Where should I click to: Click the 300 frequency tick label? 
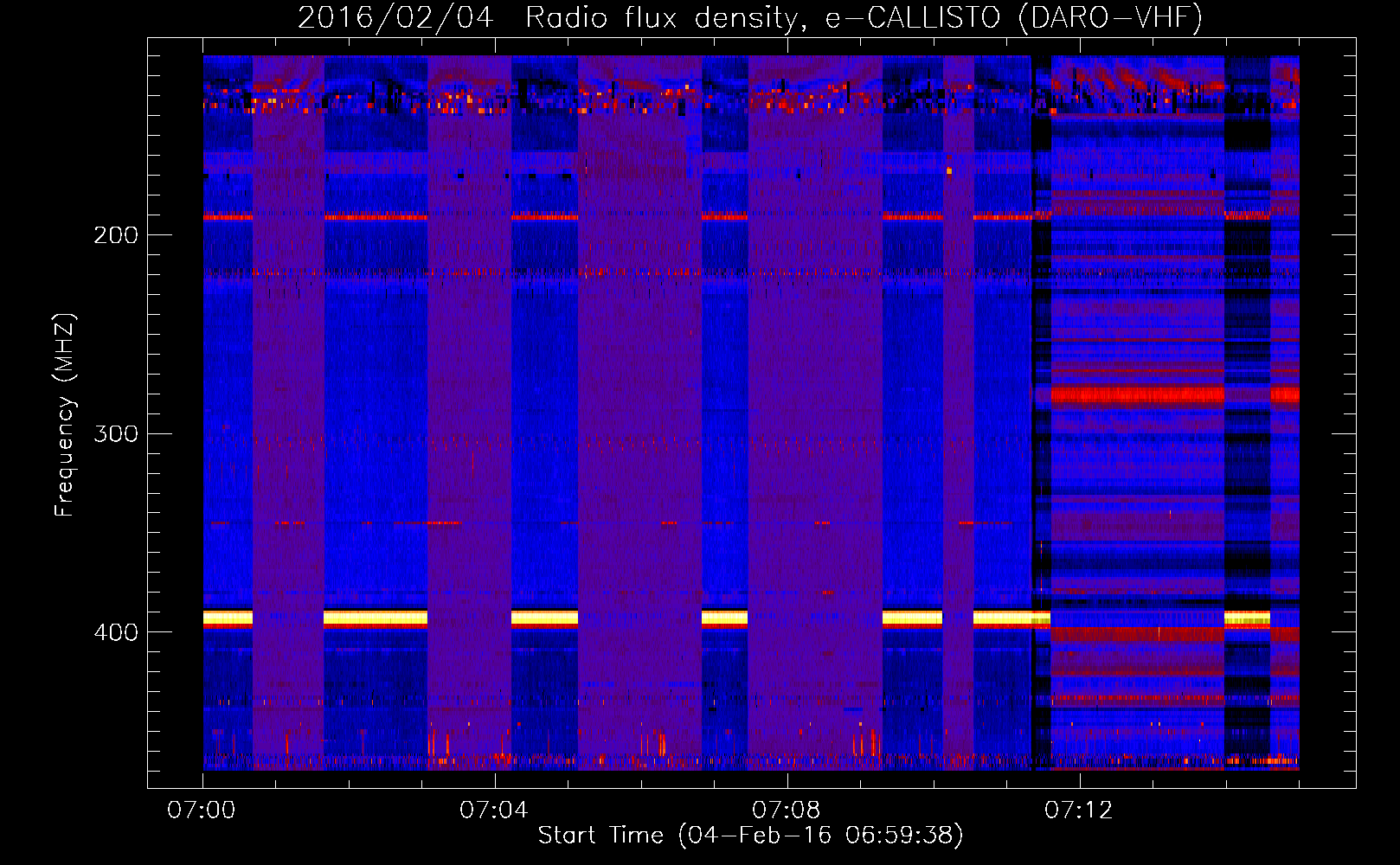pyautogui.click(x=116, y=433)
